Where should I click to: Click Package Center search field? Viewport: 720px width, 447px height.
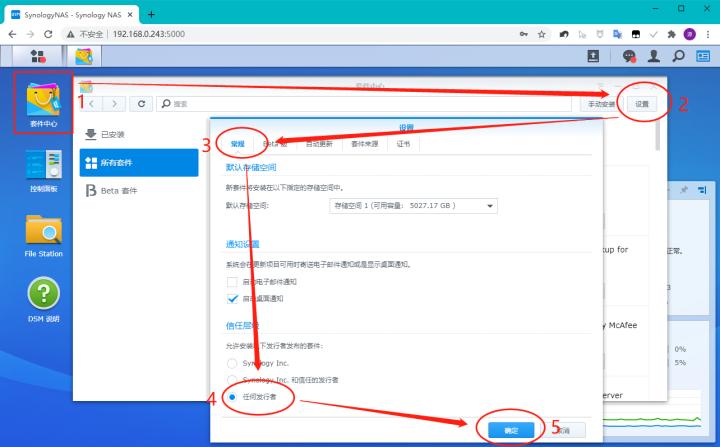(364, 104)
